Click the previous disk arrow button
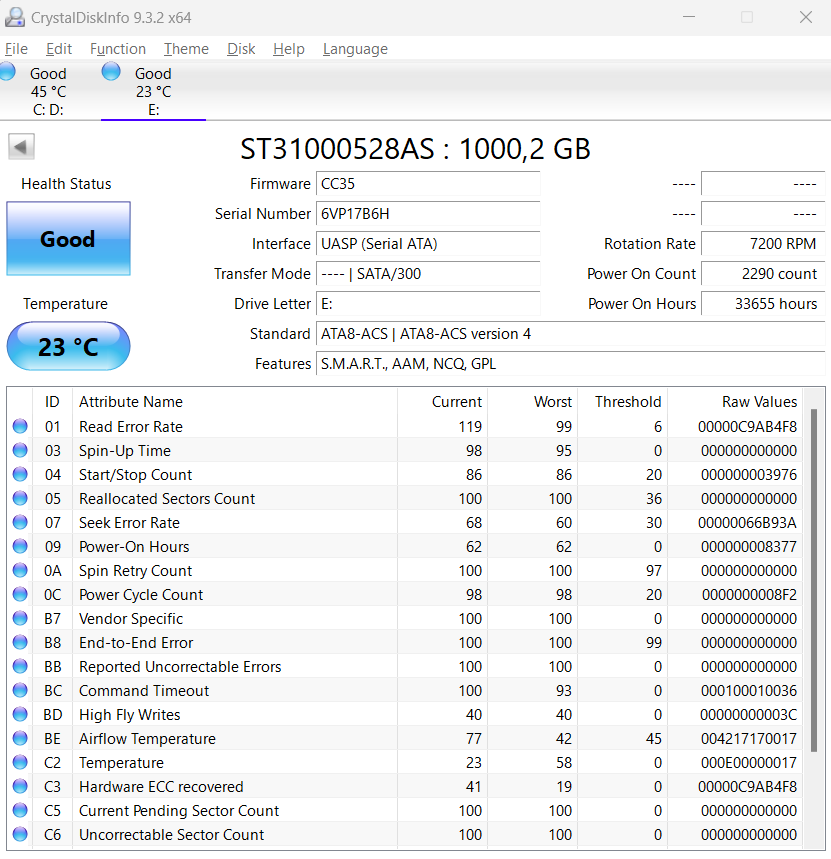The height and width of the screenshot is (859, 831). [x=21, y=147]
